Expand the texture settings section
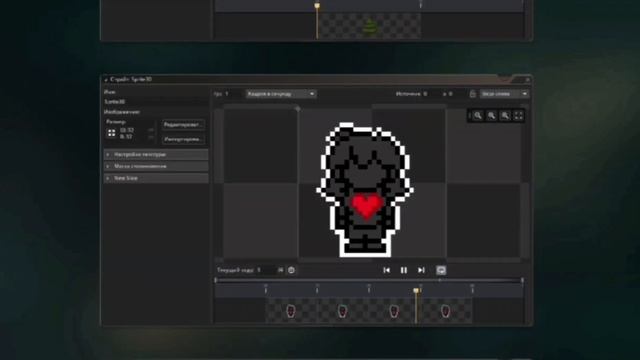The image size is (640, 360). click(x=156, y=155)
